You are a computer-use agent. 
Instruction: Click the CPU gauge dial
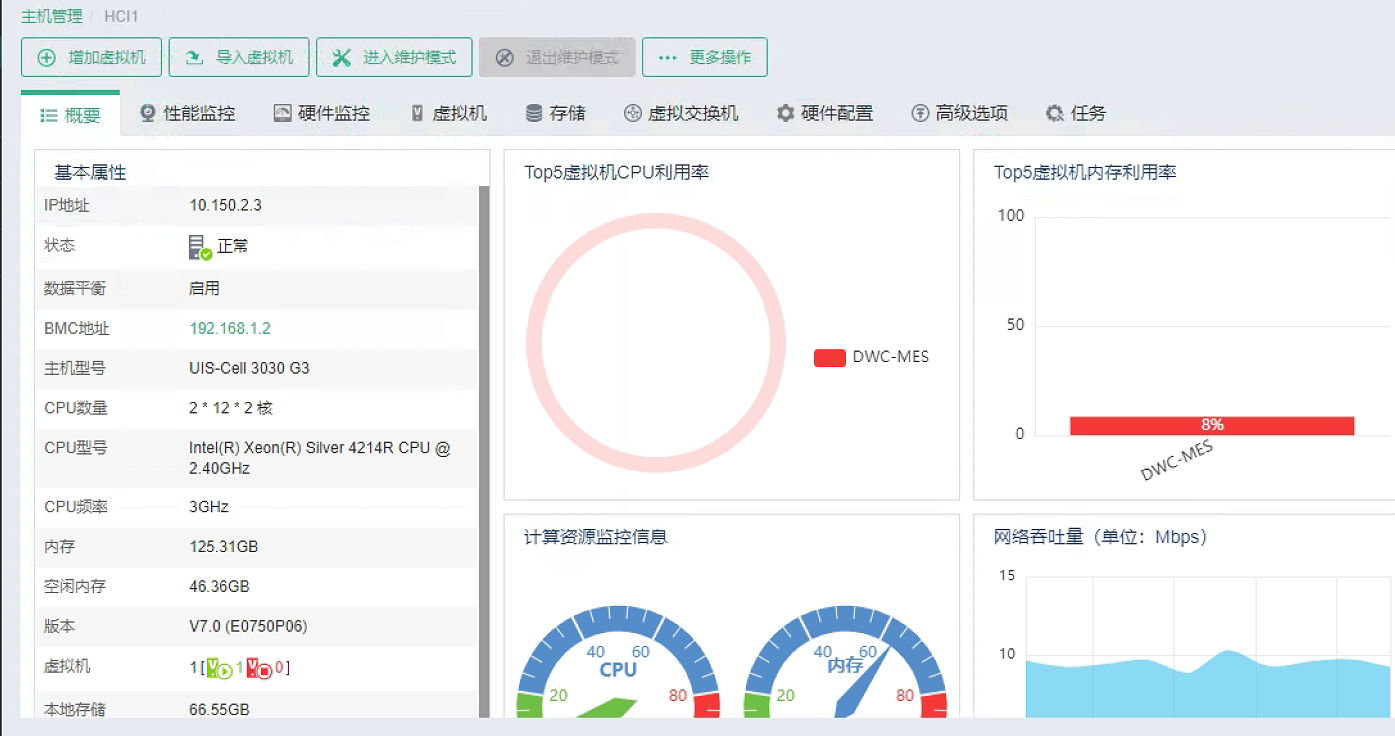(x=618, y=662)
